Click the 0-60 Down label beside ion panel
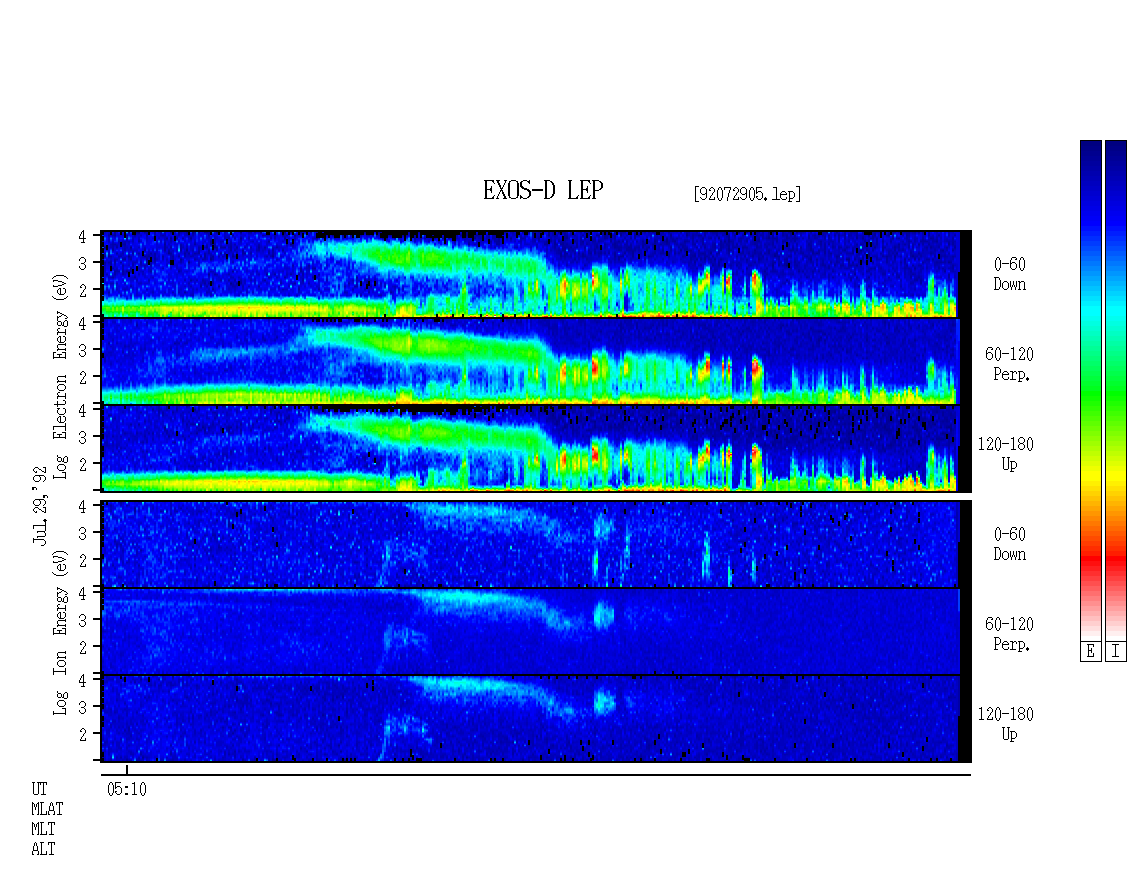This screenshot has width=1130, height=875. tap(1010, 544)
